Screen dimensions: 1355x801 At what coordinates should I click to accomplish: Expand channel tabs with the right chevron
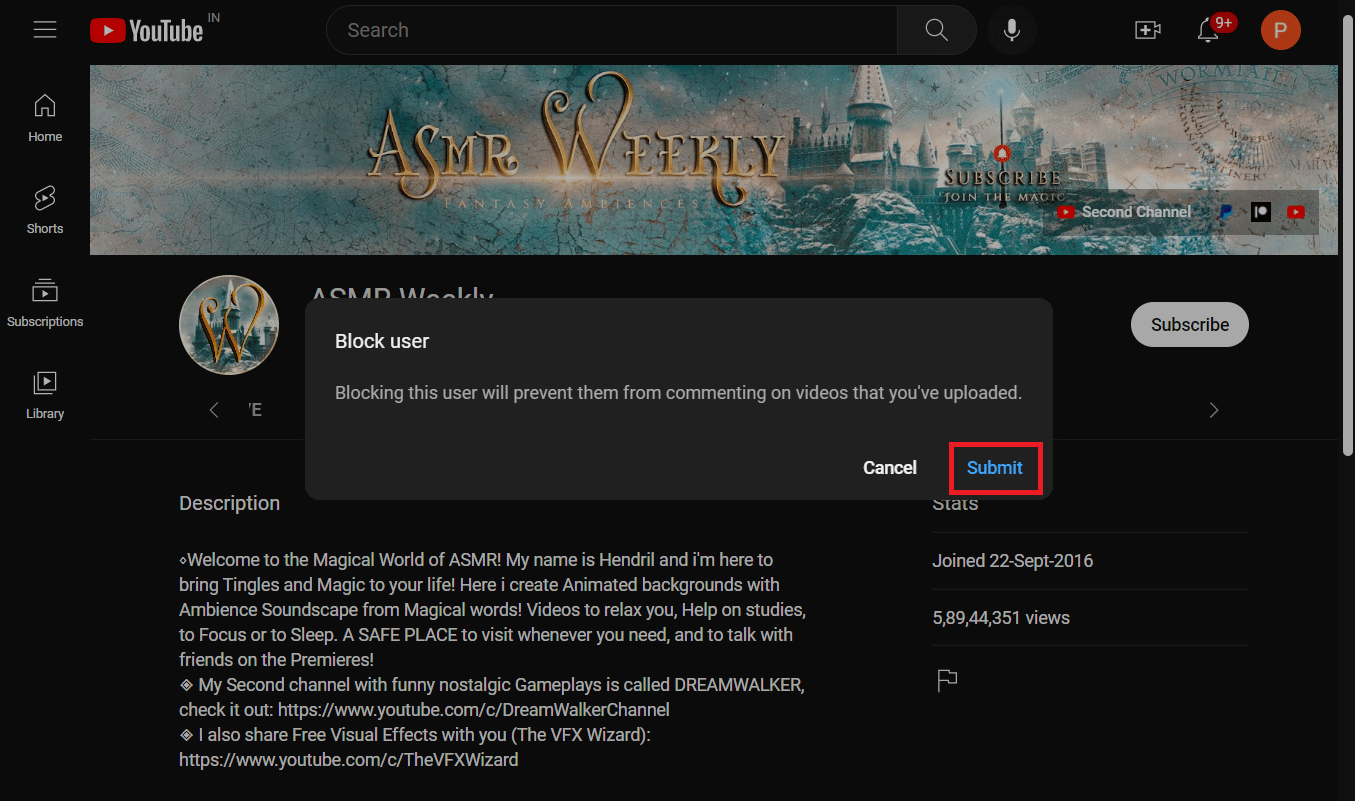coord(1213,409)
